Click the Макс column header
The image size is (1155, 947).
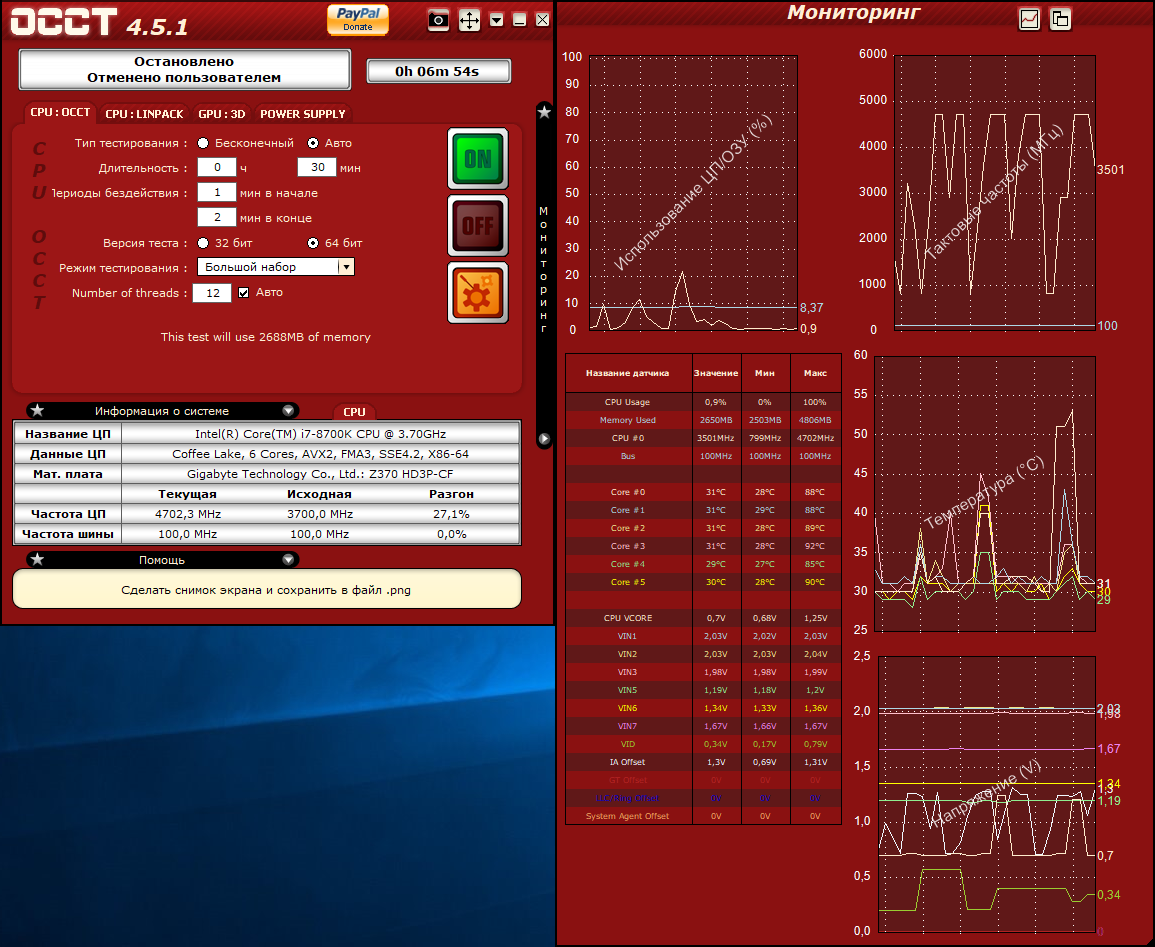[x=815, y=373]
